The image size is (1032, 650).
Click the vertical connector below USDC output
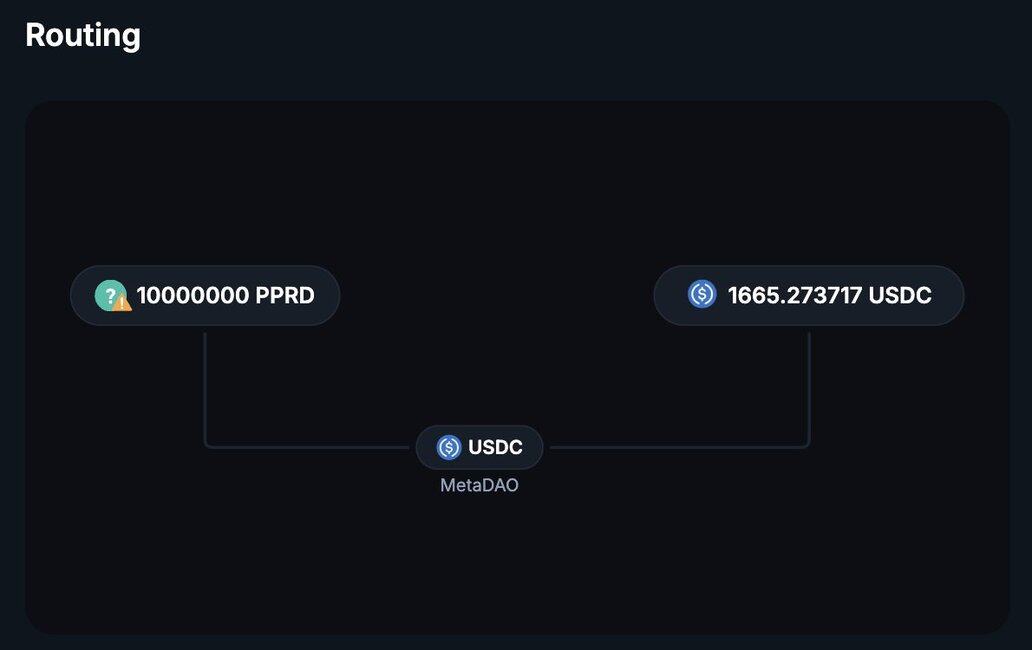809,385
